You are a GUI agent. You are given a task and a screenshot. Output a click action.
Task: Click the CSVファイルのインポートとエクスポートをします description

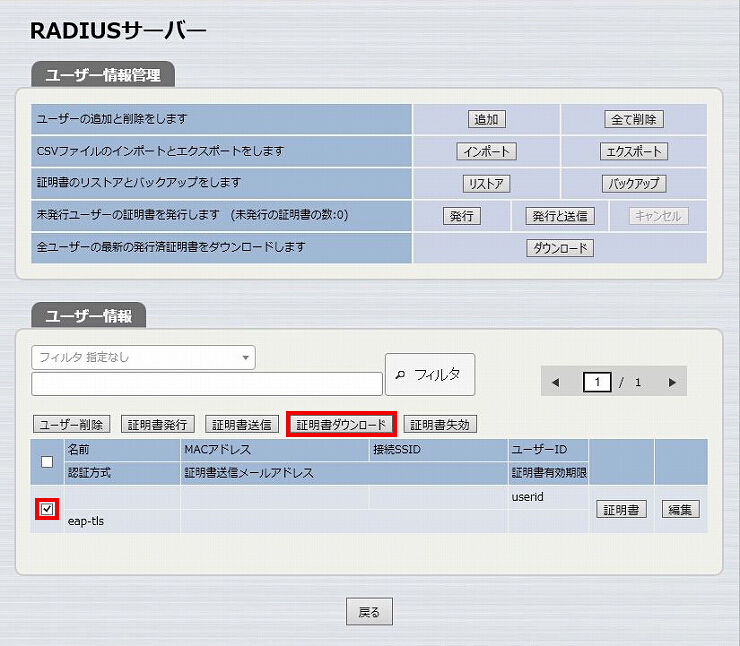tap(160, 151)
